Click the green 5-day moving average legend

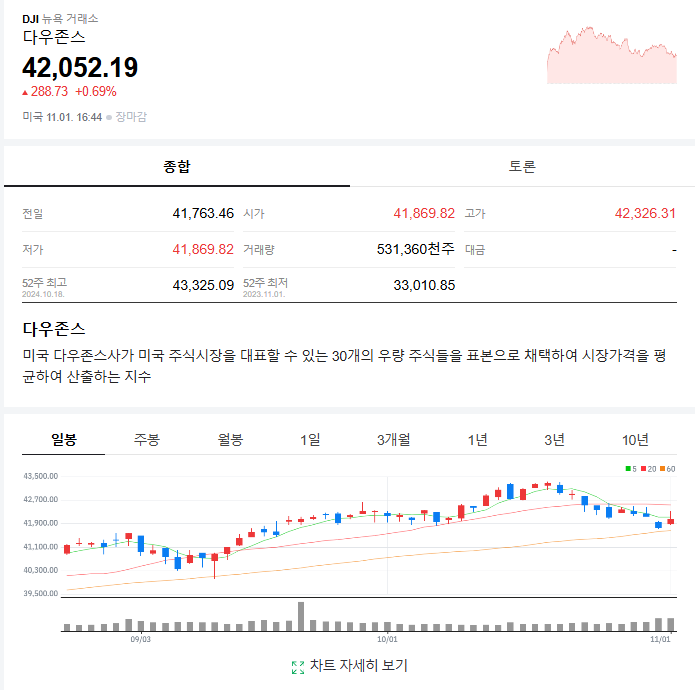tap(632, 468)
